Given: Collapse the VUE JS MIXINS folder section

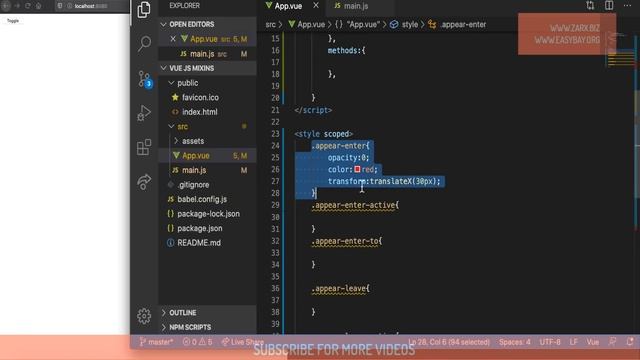Looking at the screenshot, I should 207,68.
